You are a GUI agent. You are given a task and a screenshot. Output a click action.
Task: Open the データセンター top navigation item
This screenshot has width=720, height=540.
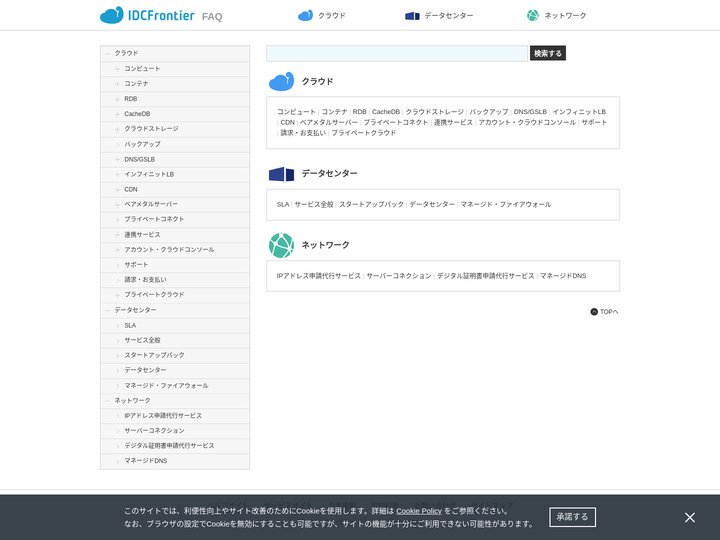439,16
